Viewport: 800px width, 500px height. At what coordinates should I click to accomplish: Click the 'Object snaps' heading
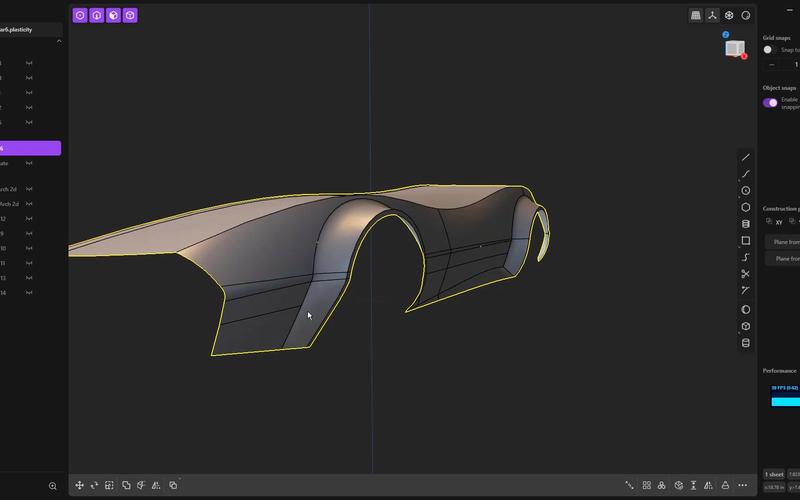coord(779,88)
